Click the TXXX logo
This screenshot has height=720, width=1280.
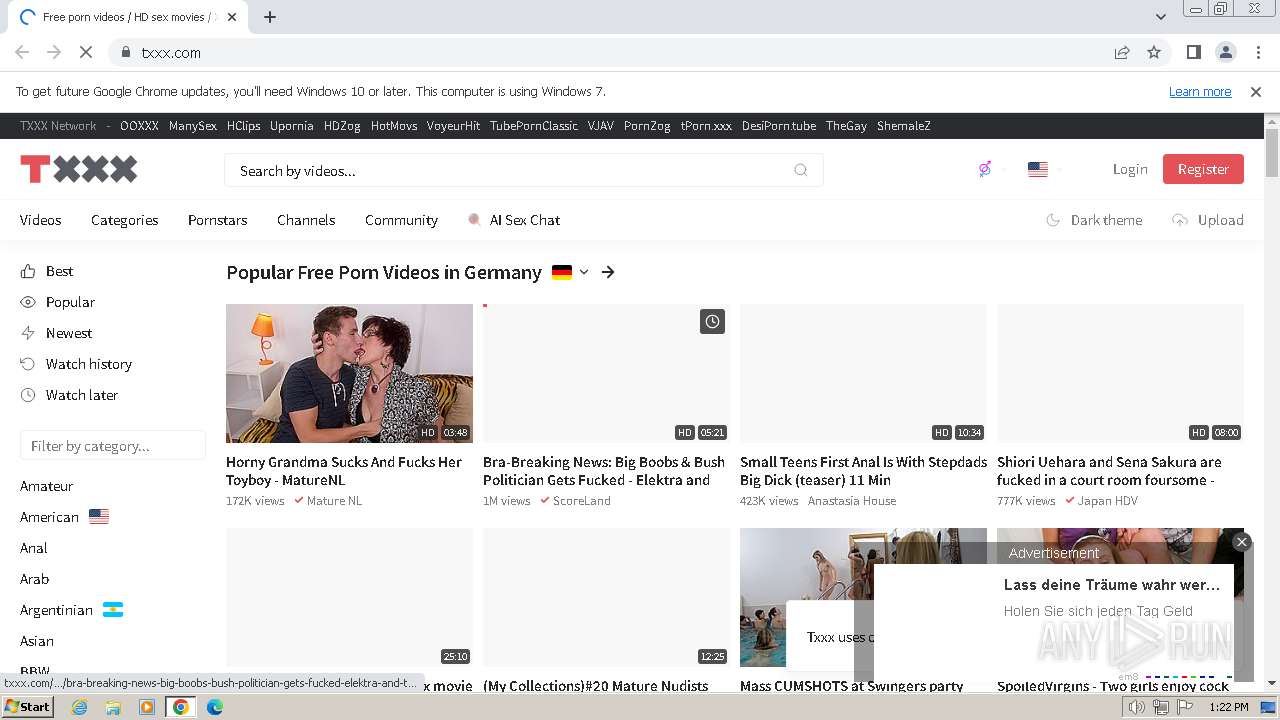click(x=79, y=169)
